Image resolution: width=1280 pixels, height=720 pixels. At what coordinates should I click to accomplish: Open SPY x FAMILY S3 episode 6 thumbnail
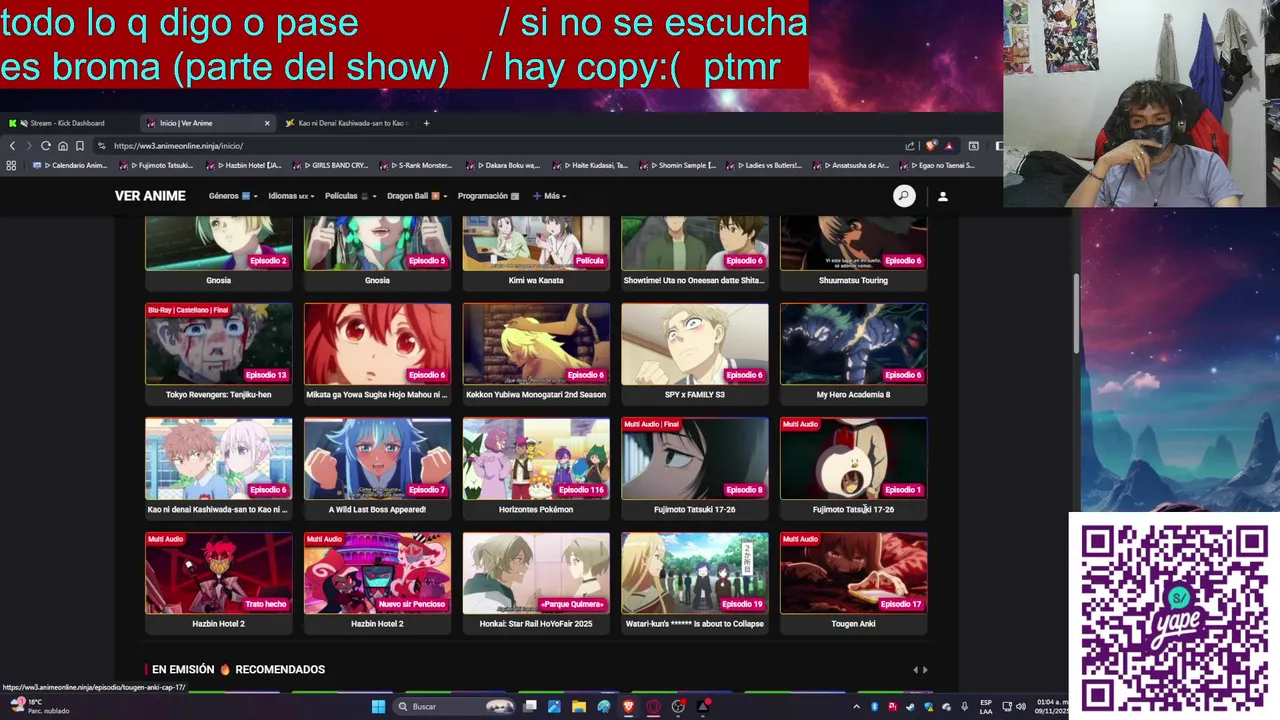[695, 344]
